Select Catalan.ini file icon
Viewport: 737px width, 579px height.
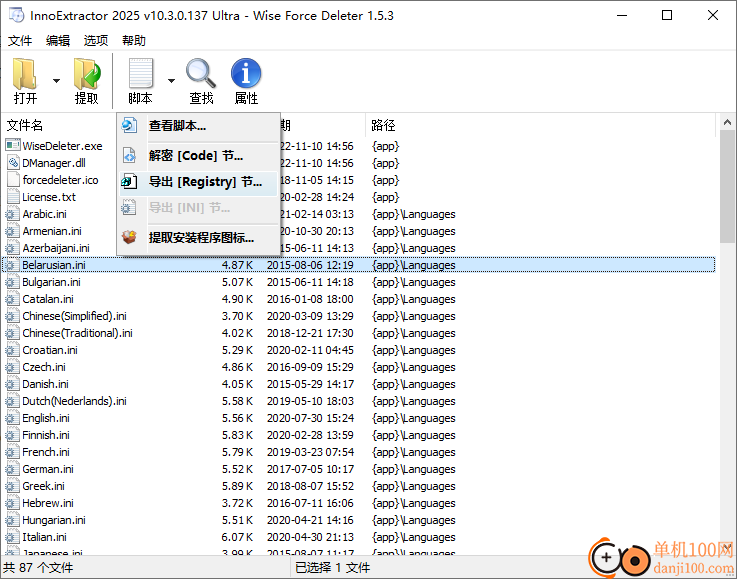(x=13, y=299)
